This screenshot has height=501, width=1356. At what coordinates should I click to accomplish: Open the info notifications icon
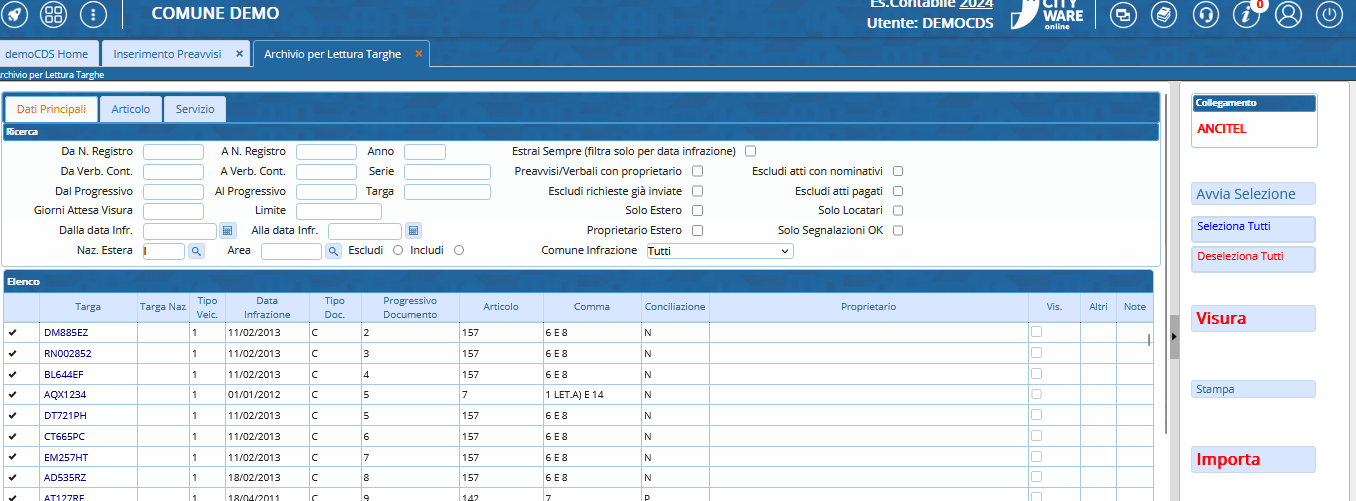click(1246, 14)
